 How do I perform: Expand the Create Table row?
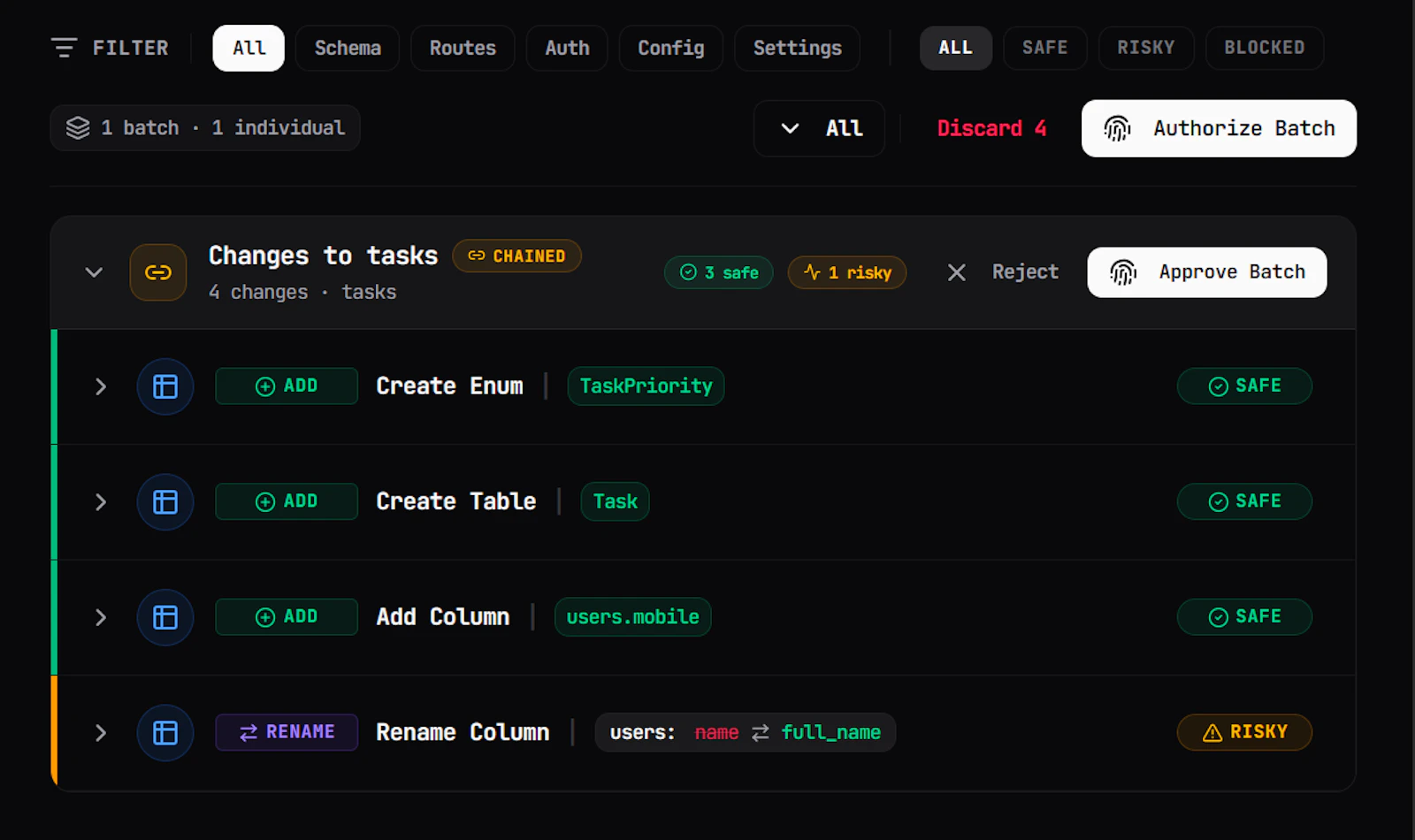coord(101,502)
